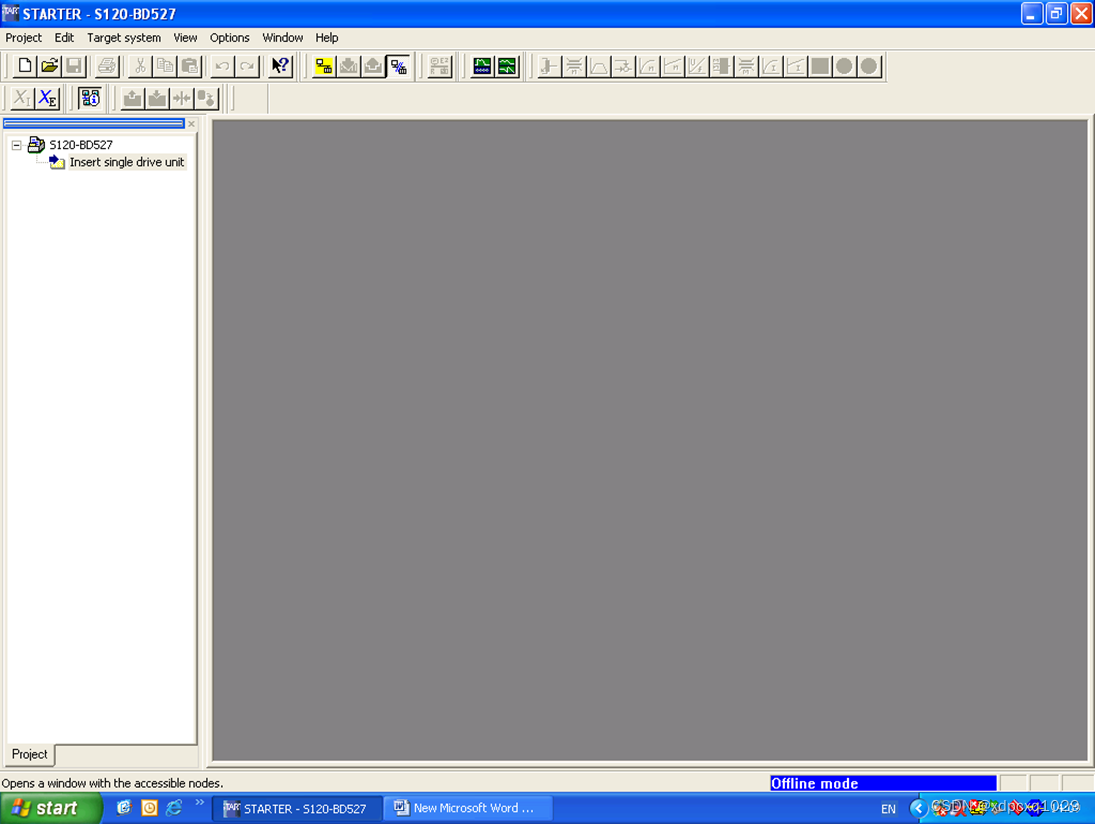The width and height of the screenshot is (1095, 824).
Task: Click the Save floppy disk icon
Action: click(74, 66)
